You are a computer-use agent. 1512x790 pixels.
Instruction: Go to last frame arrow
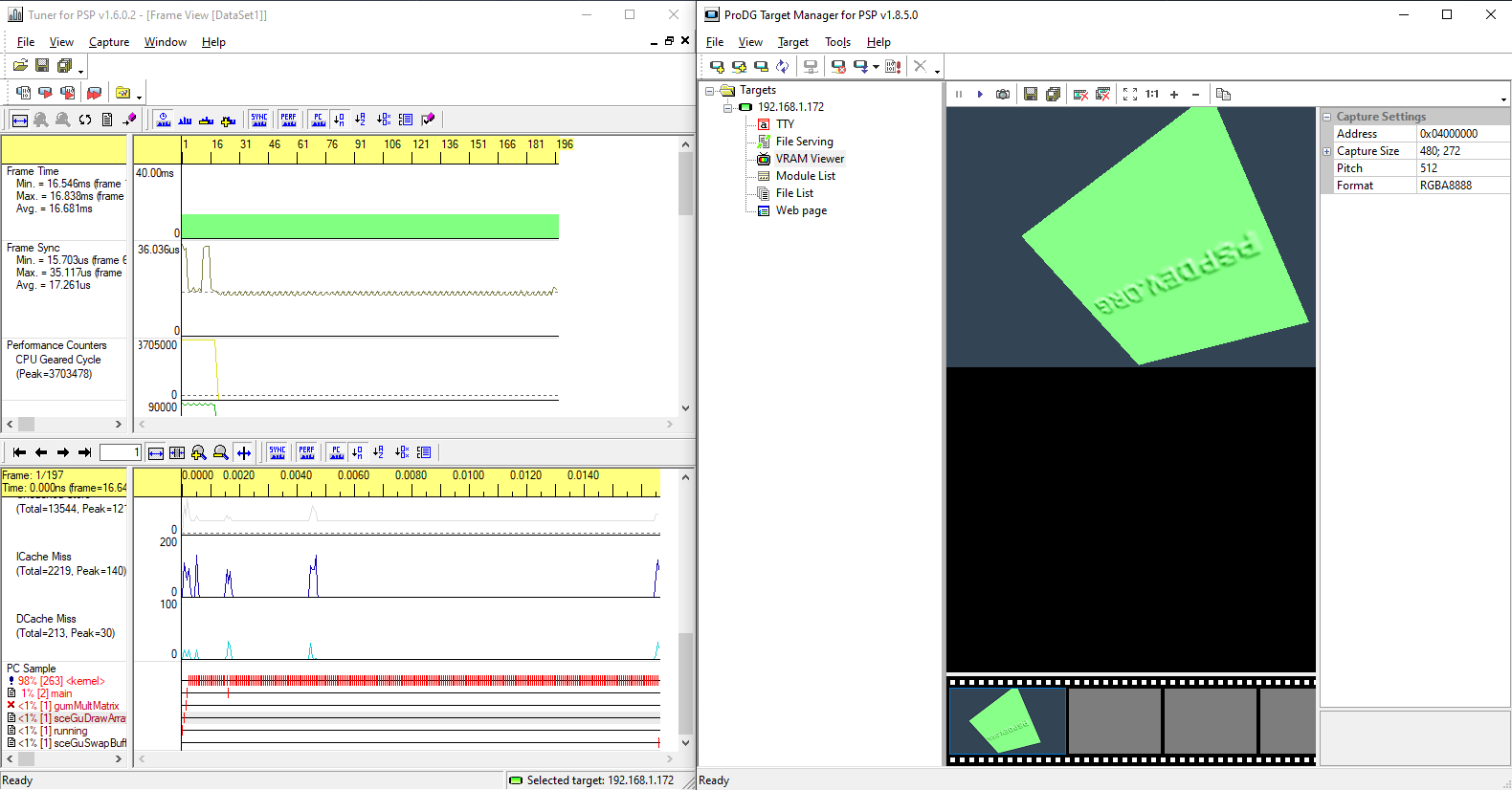(x=85, y=452)
